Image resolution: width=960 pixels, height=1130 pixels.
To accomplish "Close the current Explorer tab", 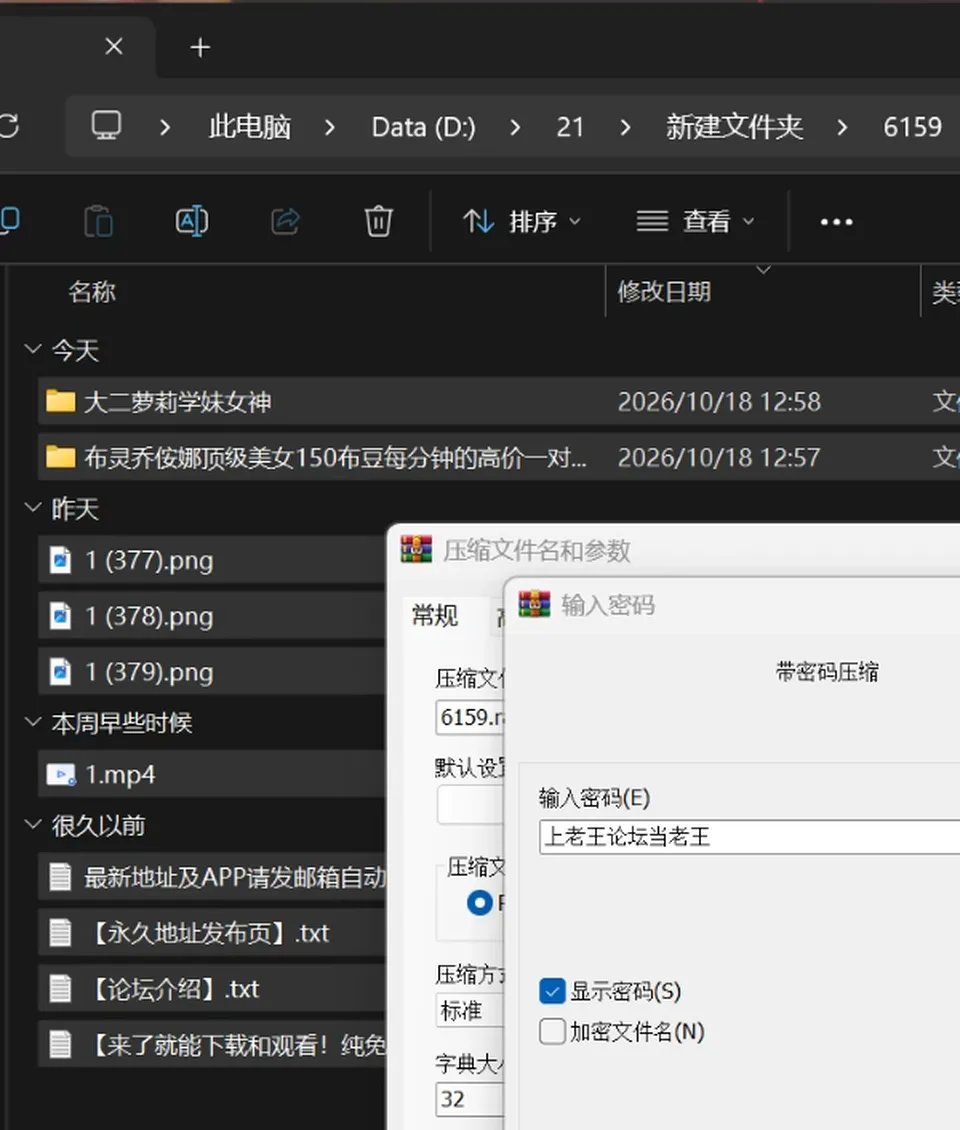I will point(114,47).
